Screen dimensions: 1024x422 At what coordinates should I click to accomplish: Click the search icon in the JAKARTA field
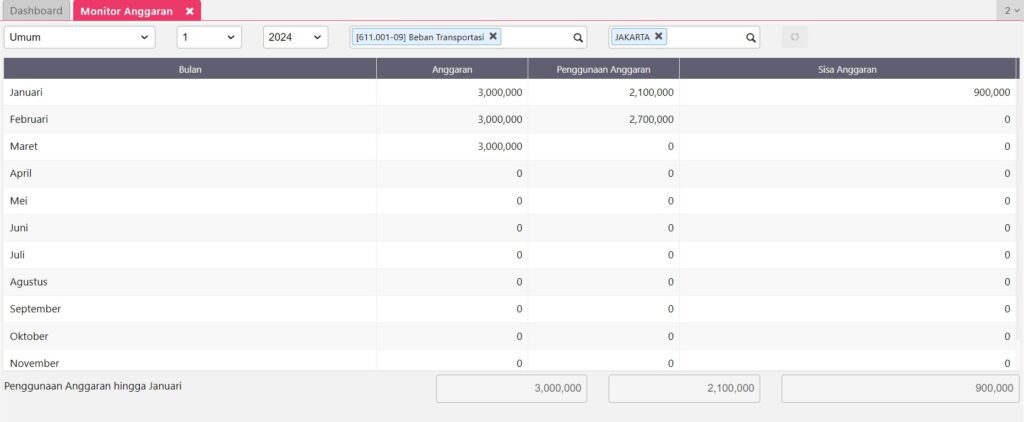click(751, 38)
